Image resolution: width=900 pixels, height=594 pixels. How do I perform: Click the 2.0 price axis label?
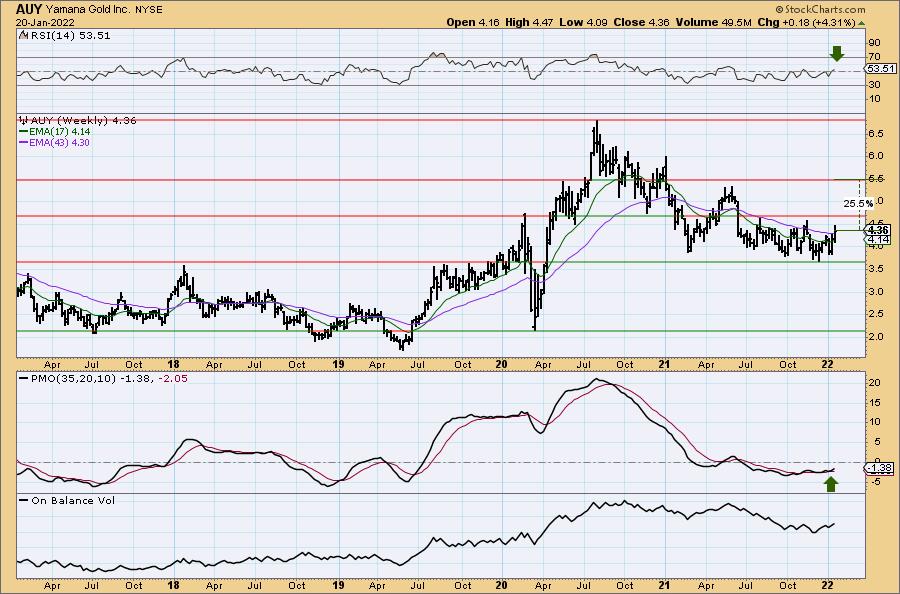click(x=875, y=336)
